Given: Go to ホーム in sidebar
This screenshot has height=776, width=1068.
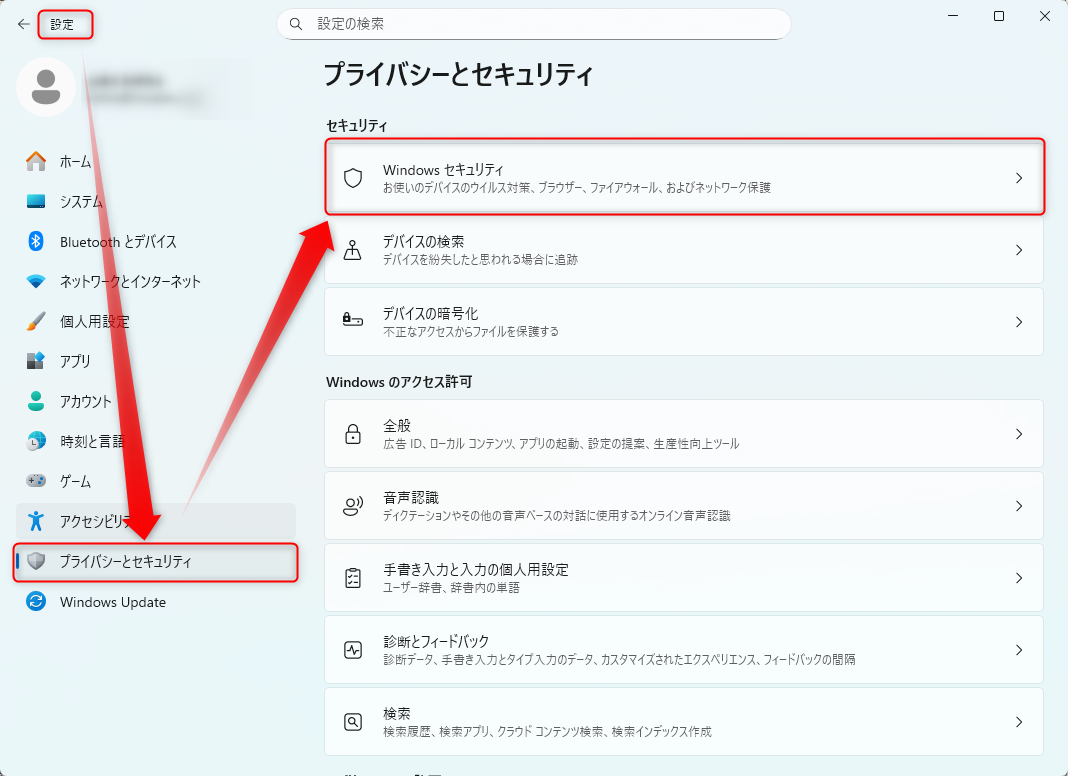Looking at the screenshot, I should 155,161.
